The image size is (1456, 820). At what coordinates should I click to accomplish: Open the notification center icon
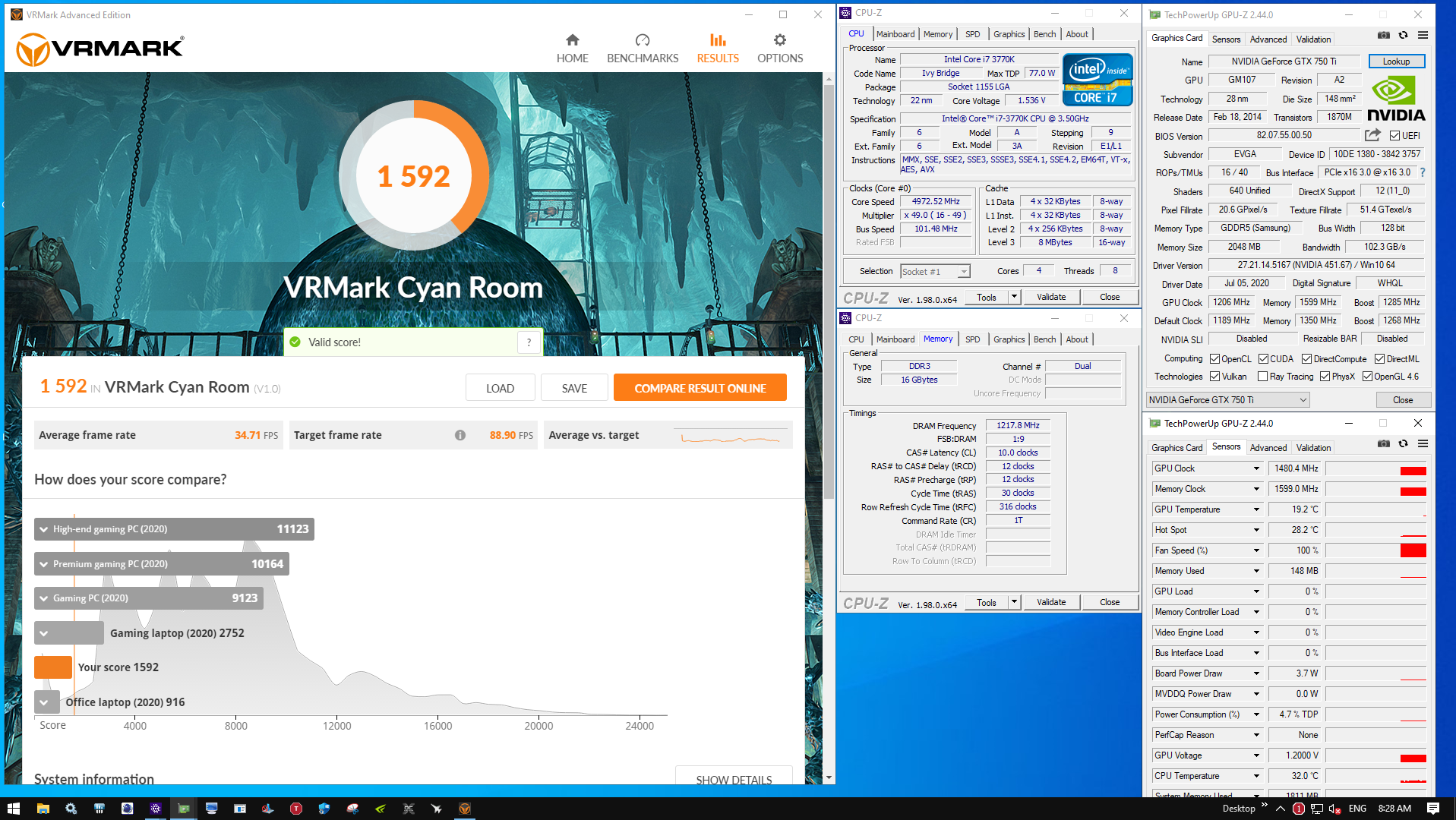point(1433,809)
